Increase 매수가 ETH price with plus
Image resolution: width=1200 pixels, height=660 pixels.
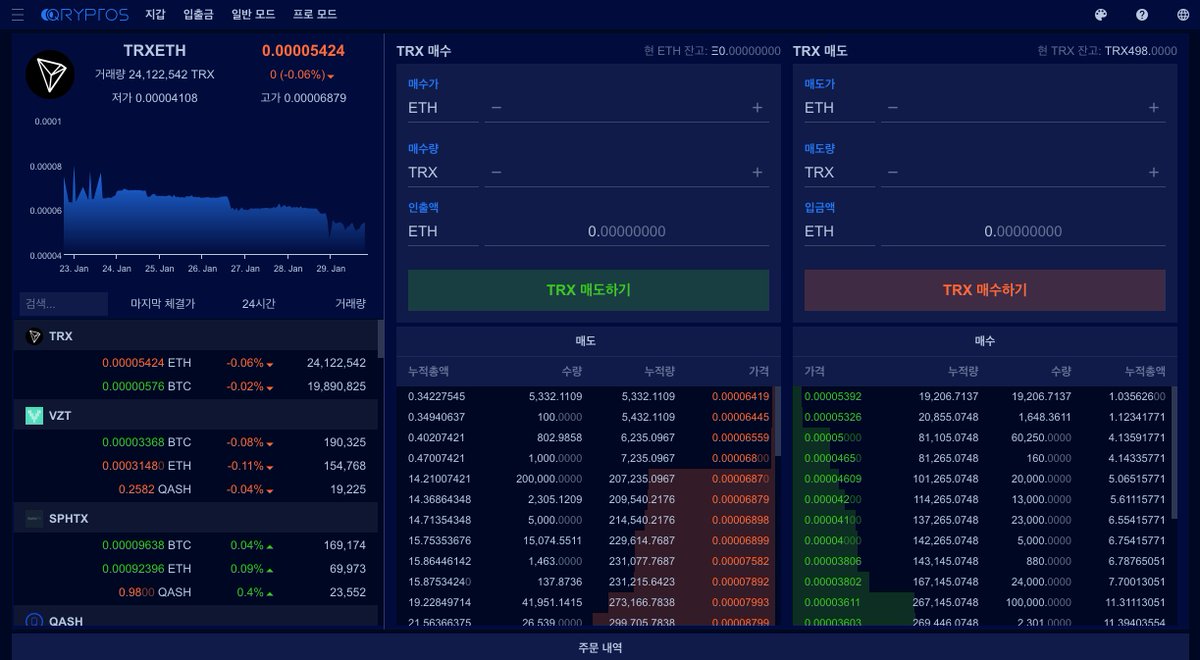click(x=757, y=108)
